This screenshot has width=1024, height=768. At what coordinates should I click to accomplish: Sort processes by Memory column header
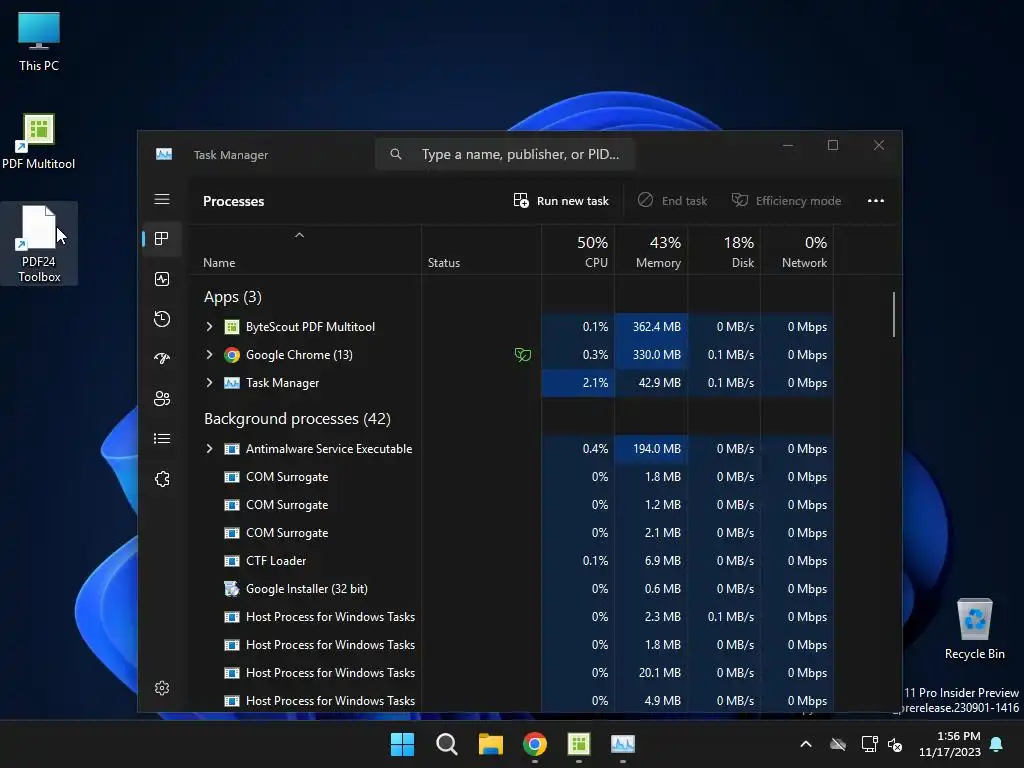tap(651, 251)
